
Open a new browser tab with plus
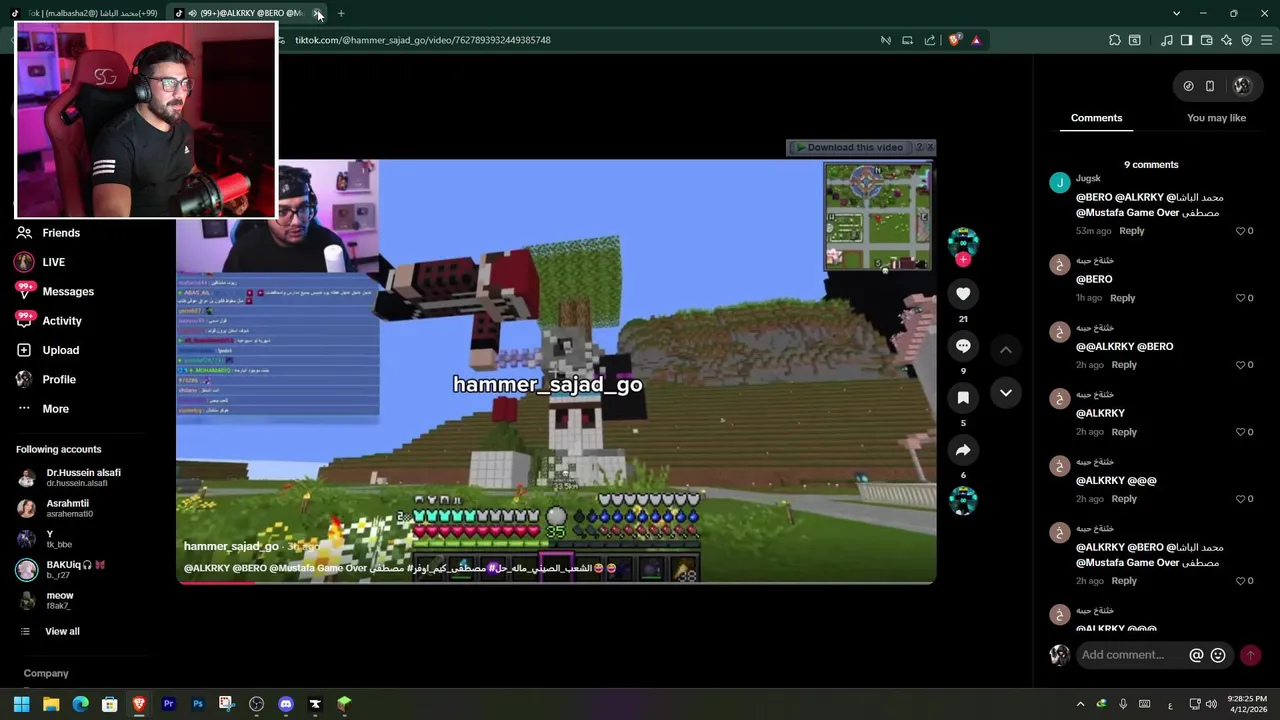(341, 13)
